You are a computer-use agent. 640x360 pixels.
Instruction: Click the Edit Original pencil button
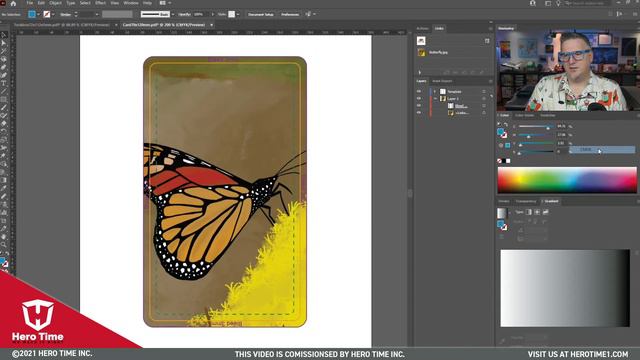pyautogui.click(x=482, y=72)
